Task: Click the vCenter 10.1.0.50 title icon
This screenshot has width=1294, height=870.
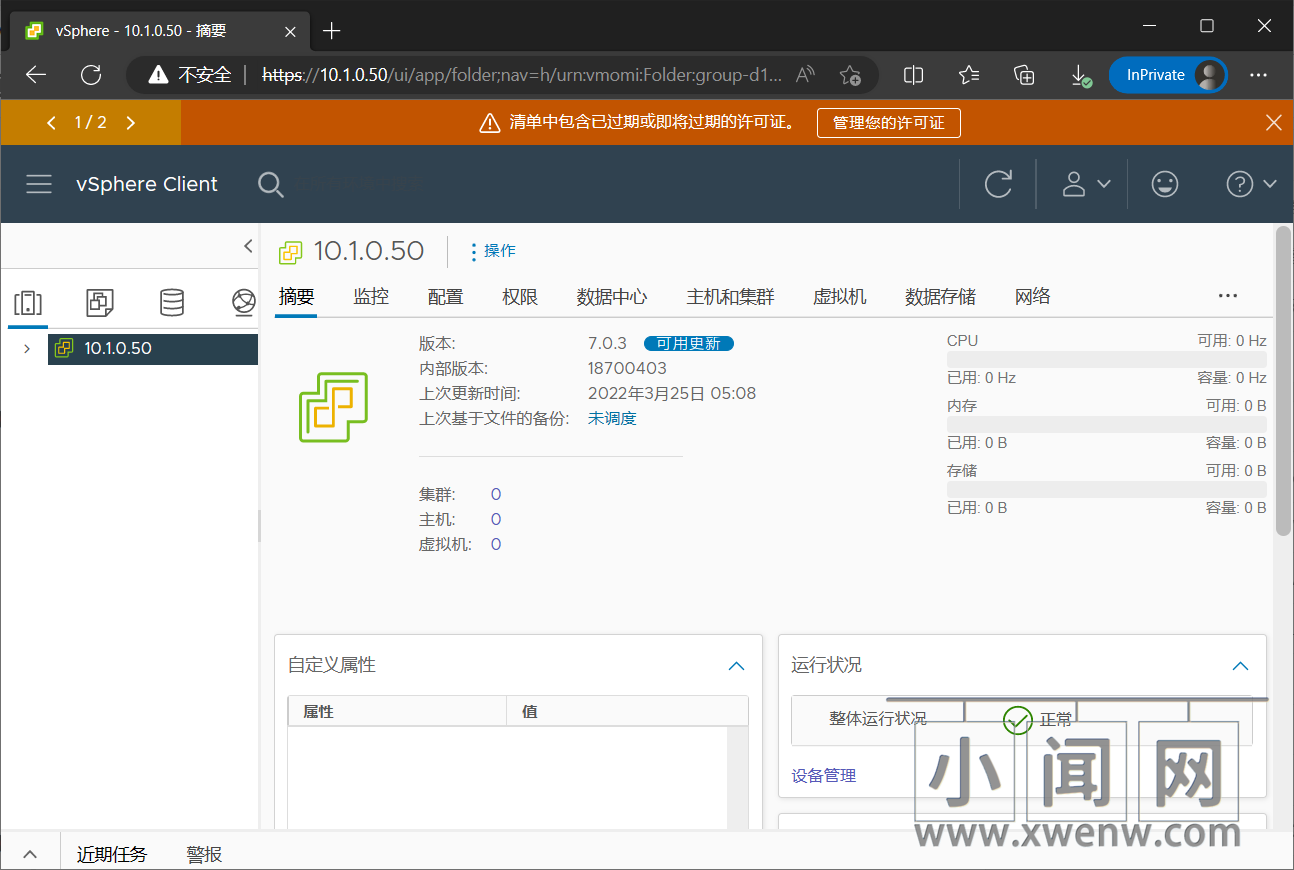Action: point(290,252)
